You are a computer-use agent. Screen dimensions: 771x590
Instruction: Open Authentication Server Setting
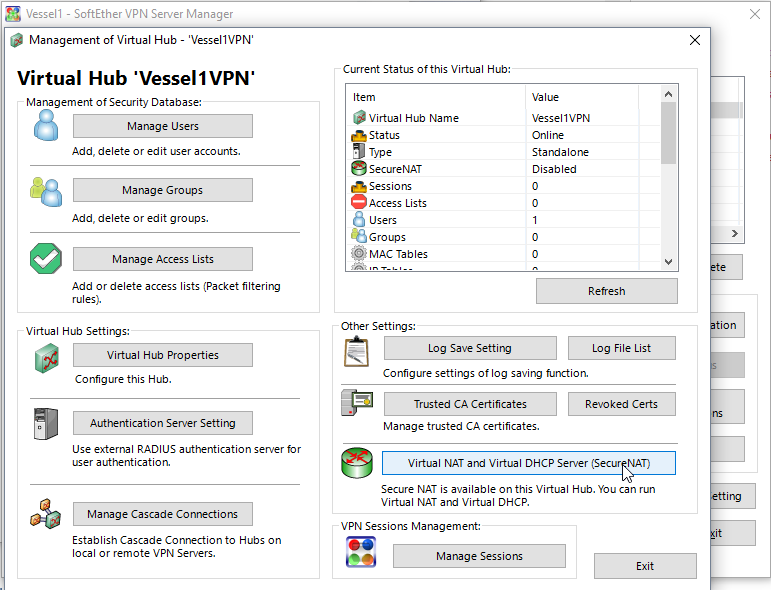pyautogui.click(x=163, y=423)
